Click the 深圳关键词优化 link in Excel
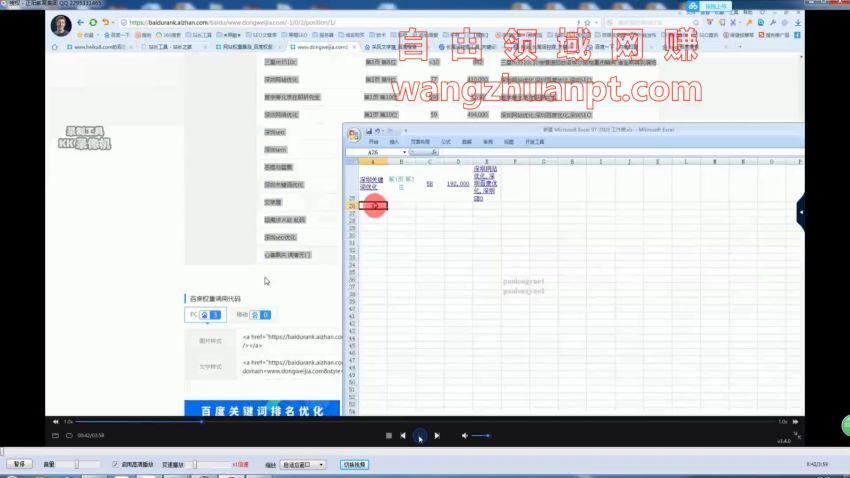Viewport: 850px width, 478px height. [x=371, y=183]
